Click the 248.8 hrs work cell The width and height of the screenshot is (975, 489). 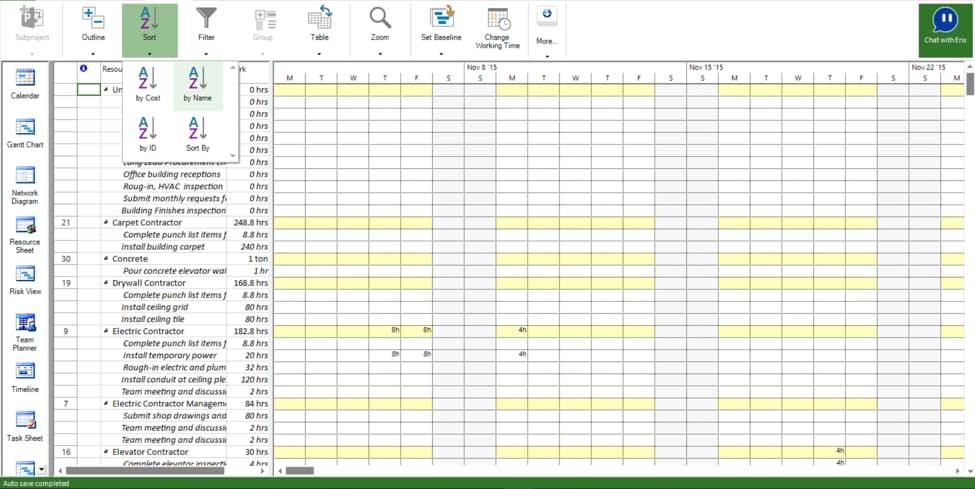(249, 223)
